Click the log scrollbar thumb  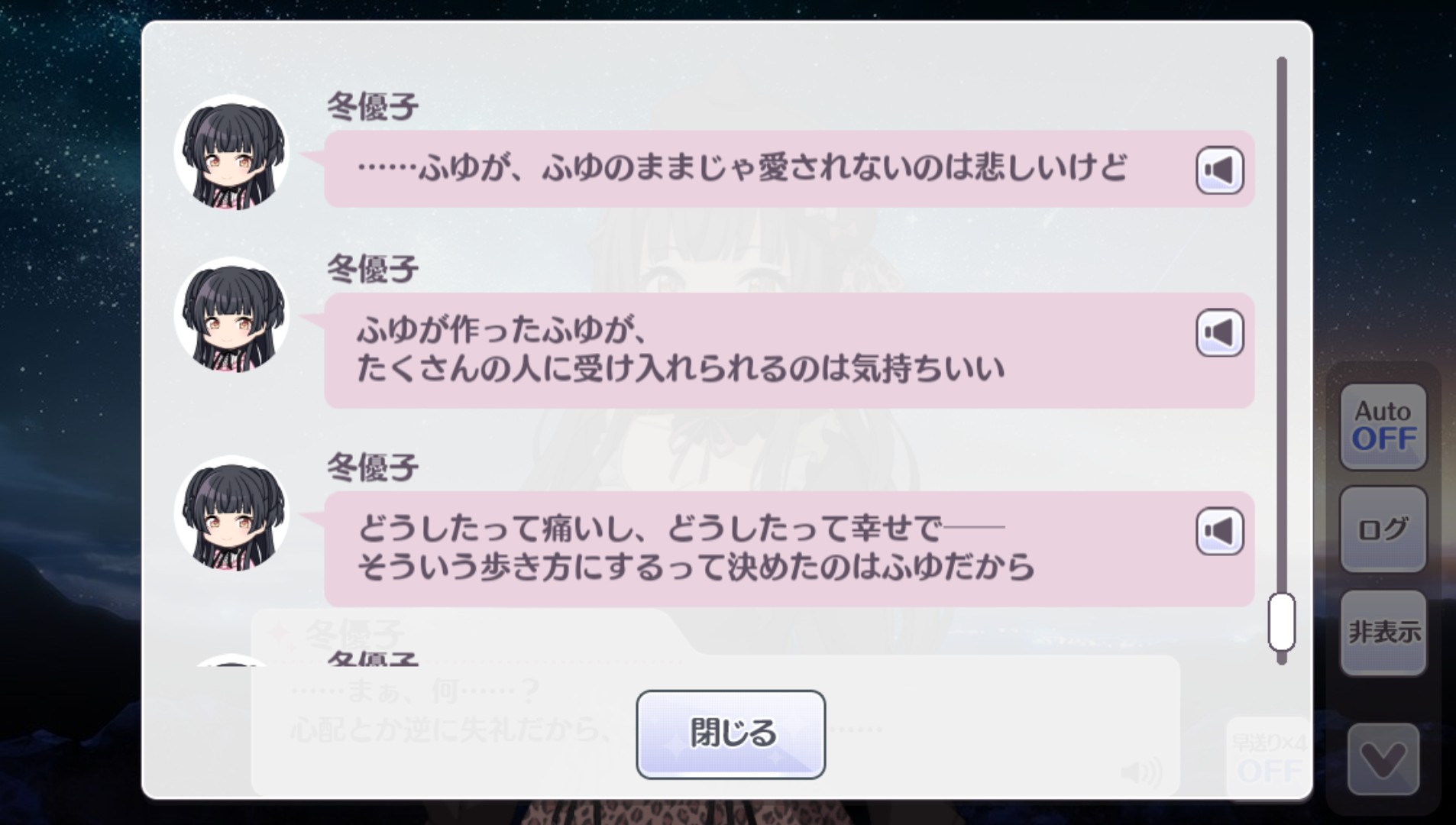1282,621
